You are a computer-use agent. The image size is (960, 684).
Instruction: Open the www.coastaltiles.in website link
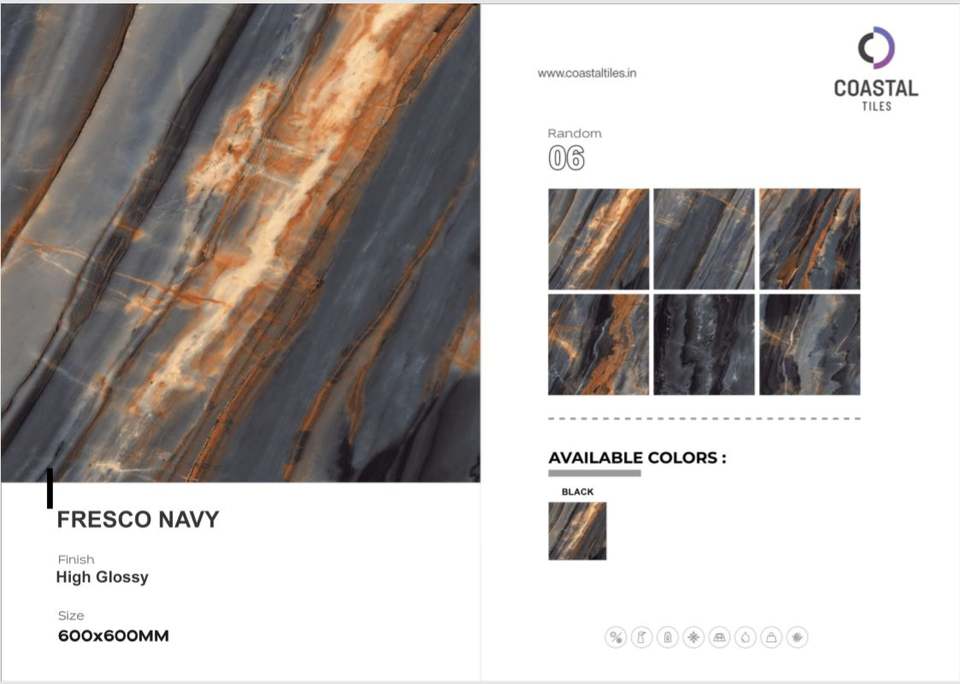point(587,73)
